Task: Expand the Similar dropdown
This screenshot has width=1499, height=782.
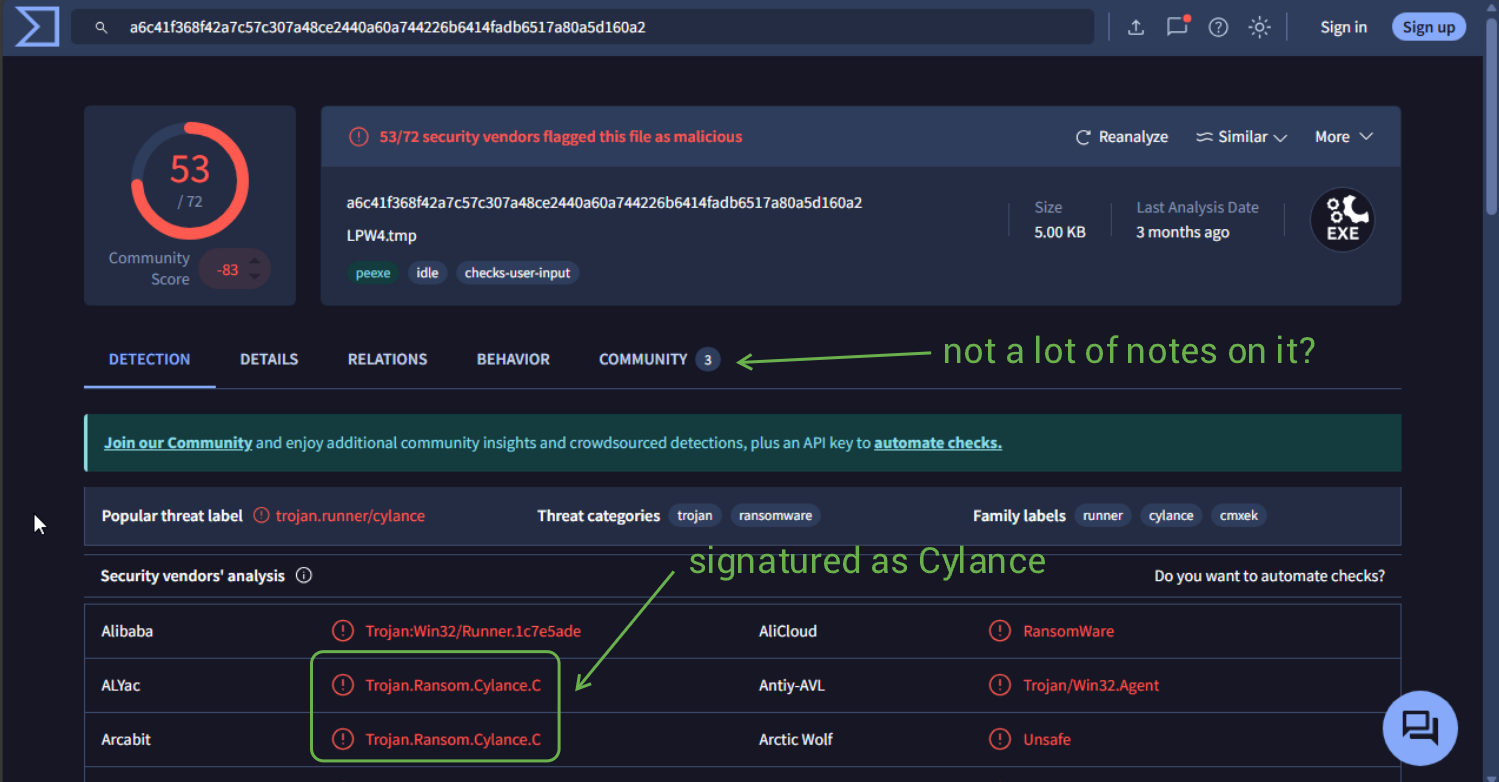Action: point(1241,137)
